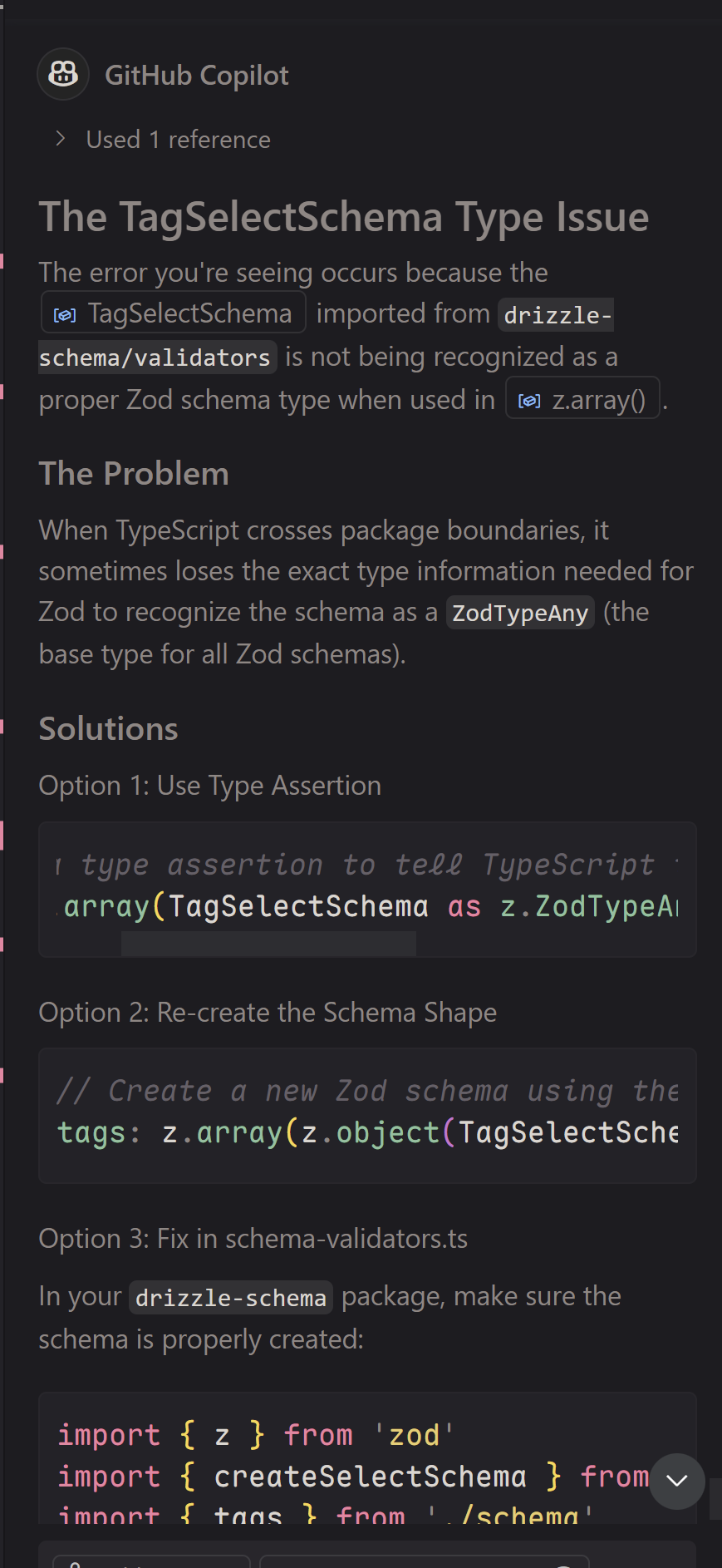Viewport: 722px width, 1568px height.
Task: Click 'The TagSelectSchema Type Issue' heading
Action: (x=343, y=217)
